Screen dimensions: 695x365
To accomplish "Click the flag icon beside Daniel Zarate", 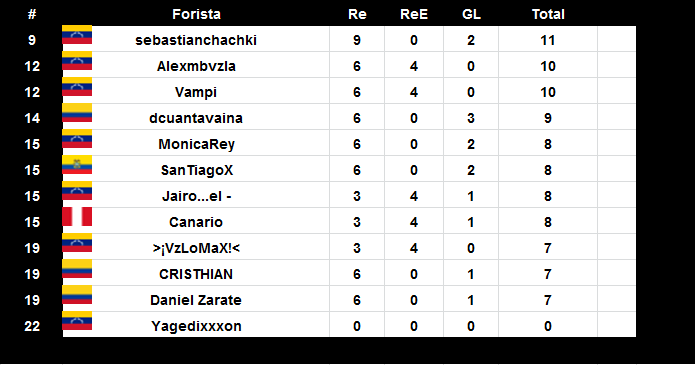I will click(77, 294).
